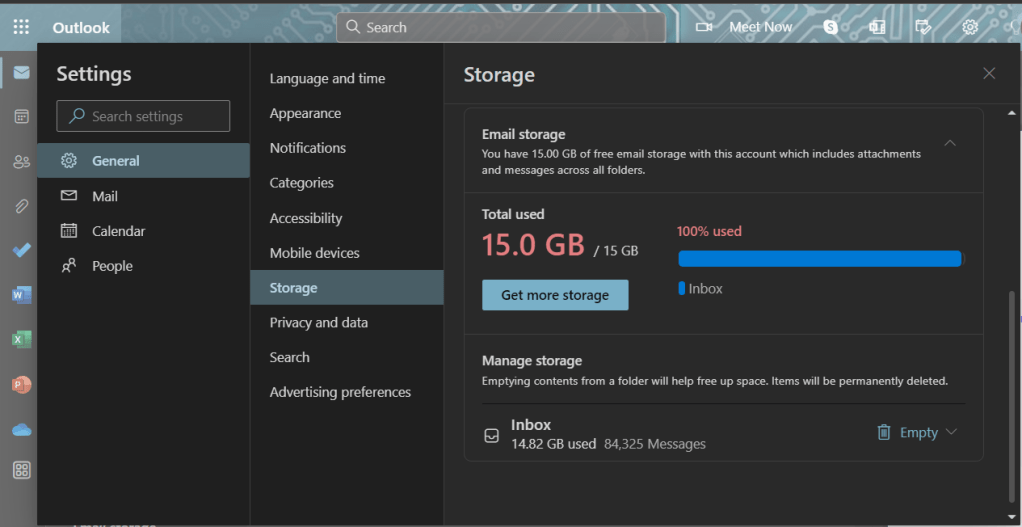This screenshot has height=527, width=1022.
Task: Open Advertising preferences
Action: click(347, 392)
